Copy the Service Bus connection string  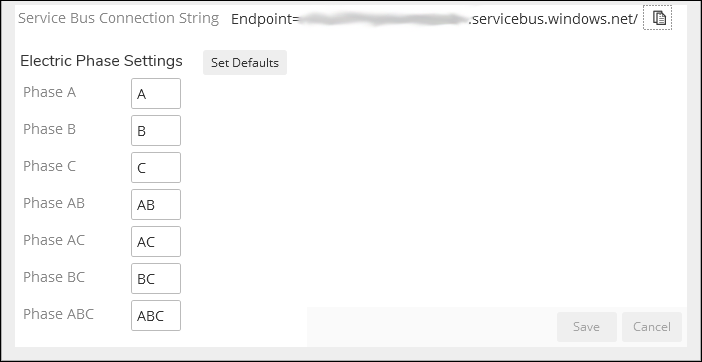point(657,18)
